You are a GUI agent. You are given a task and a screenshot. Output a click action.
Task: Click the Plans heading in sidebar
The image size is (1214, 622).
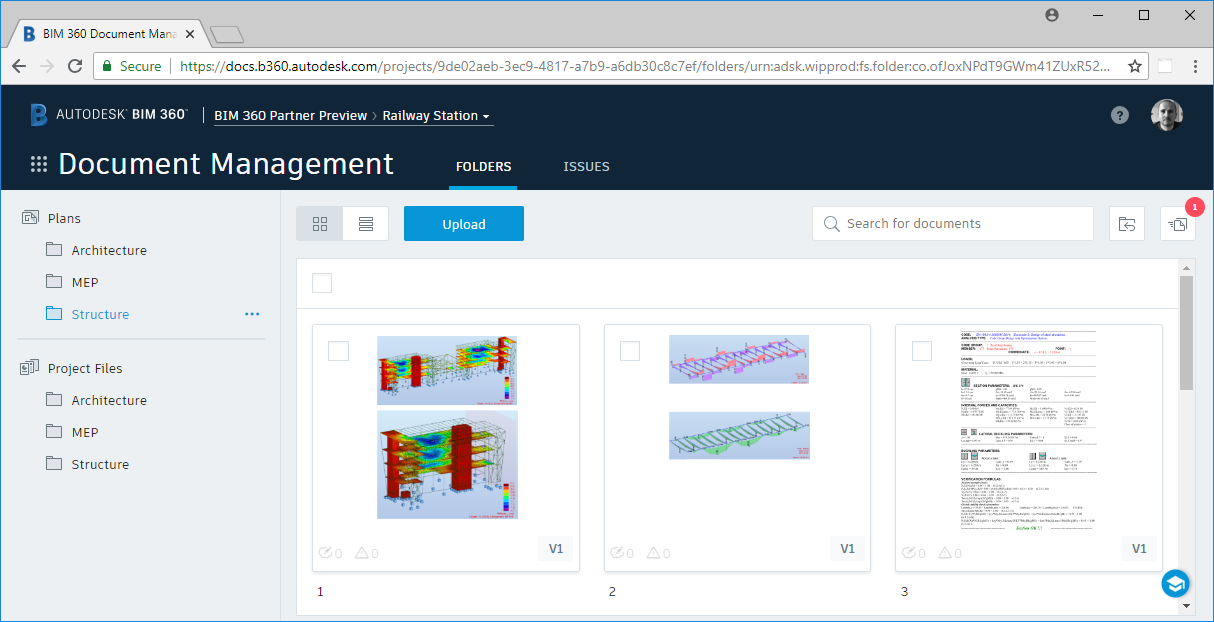64,218
